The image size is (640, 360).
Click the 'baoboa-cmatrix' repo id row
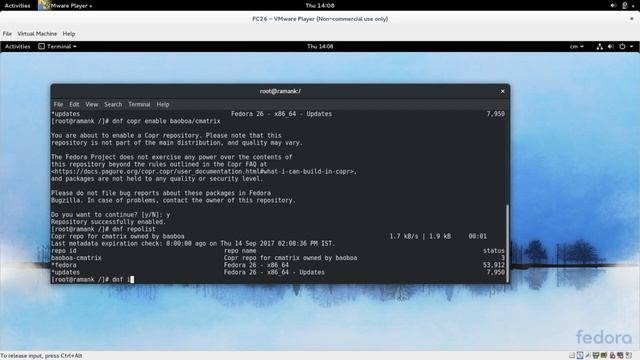coord(76,258)
